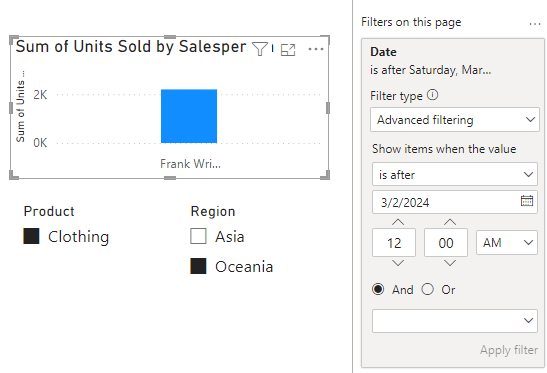Screen dimensions: 547x373
Task: Open the visual's filter funnel icon
Action: tap(260, 49)
